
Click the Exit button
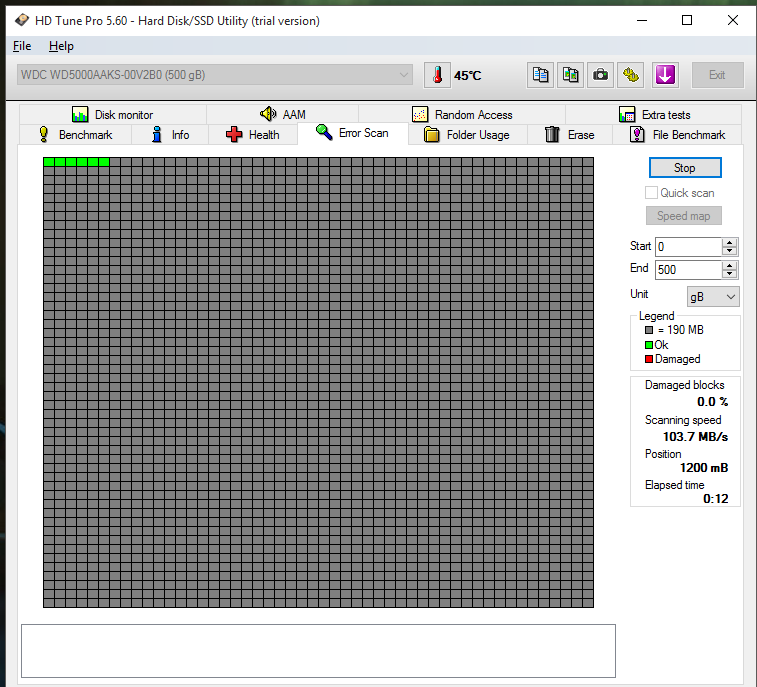tap(717, 75)
